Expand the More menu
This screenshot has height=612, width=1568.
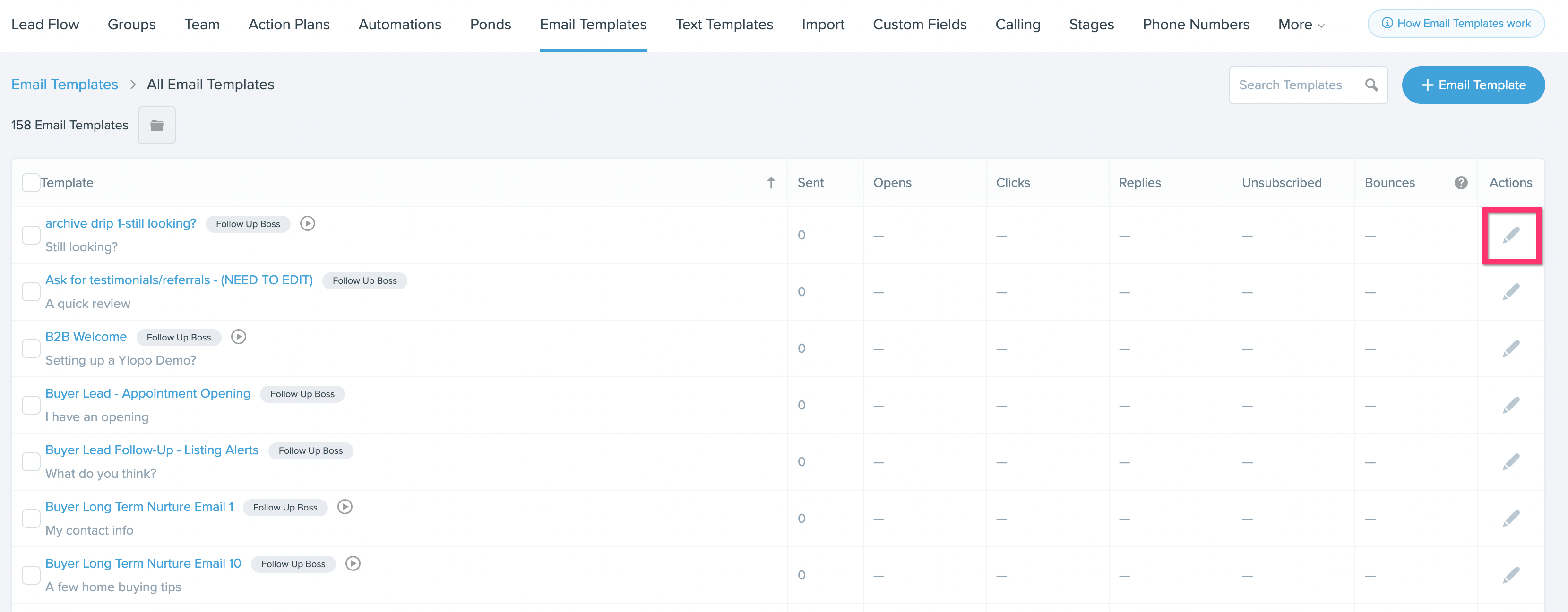coord(1301,25)
